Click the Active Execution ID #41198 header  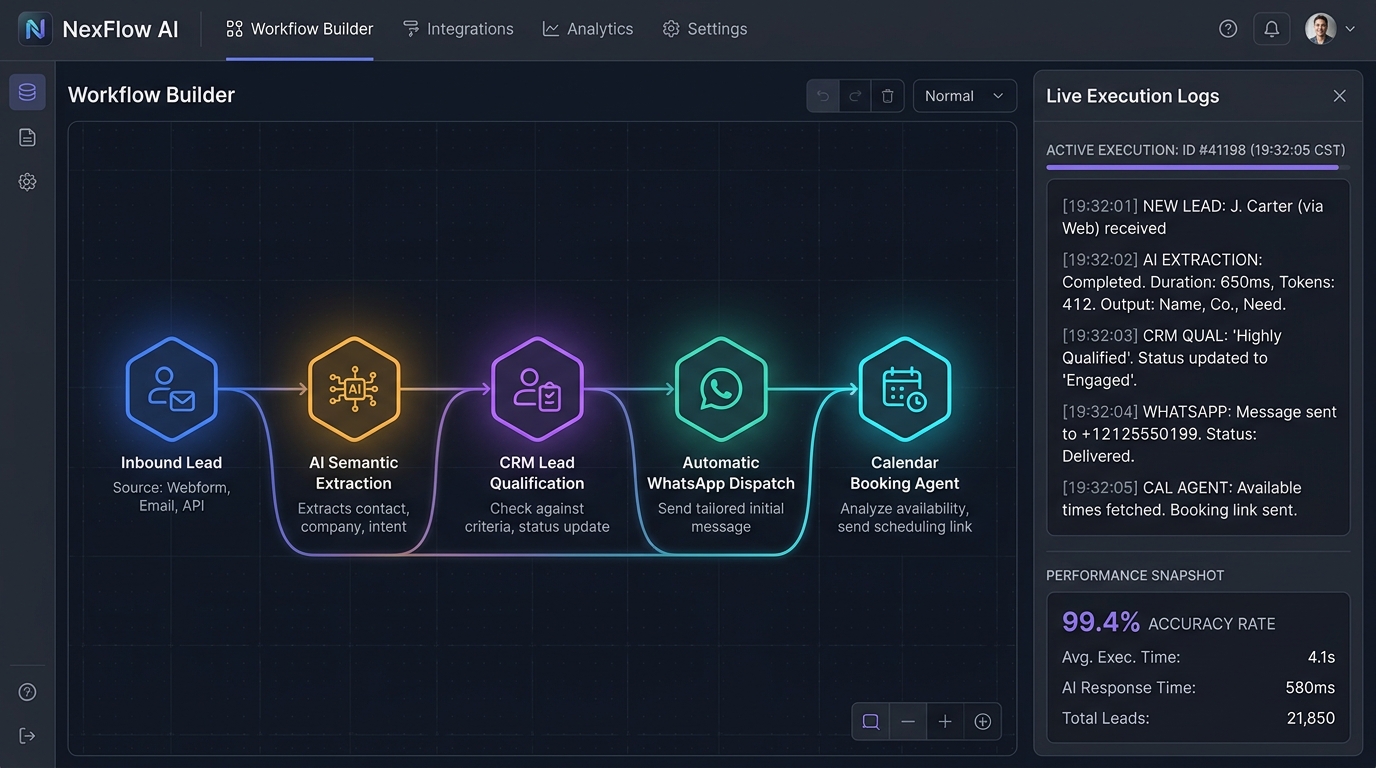(1196, 150)
